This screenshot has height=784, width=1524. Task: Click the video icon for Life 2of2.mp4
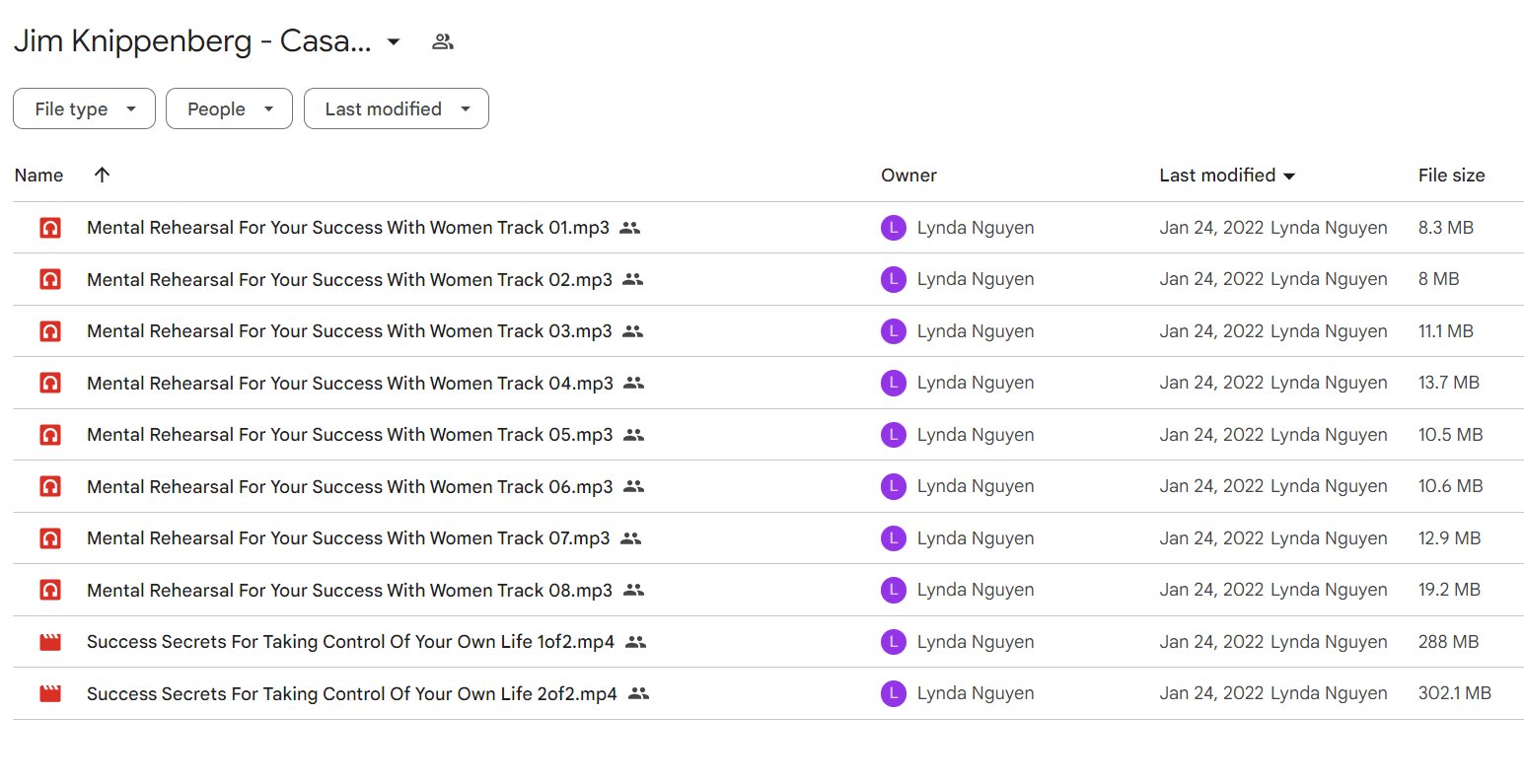click(50, 693)
